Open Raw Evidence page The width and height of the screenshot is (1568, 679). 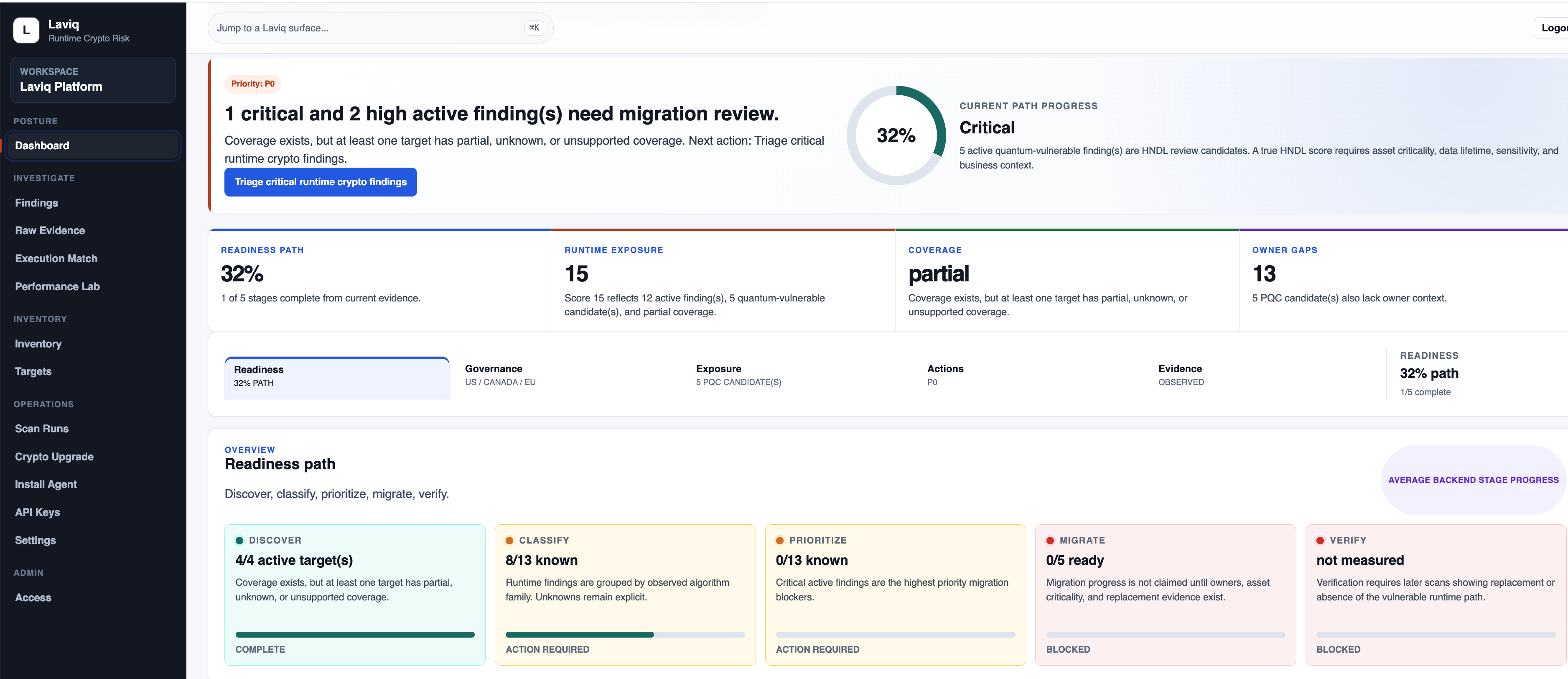click(x=50, y=231)
